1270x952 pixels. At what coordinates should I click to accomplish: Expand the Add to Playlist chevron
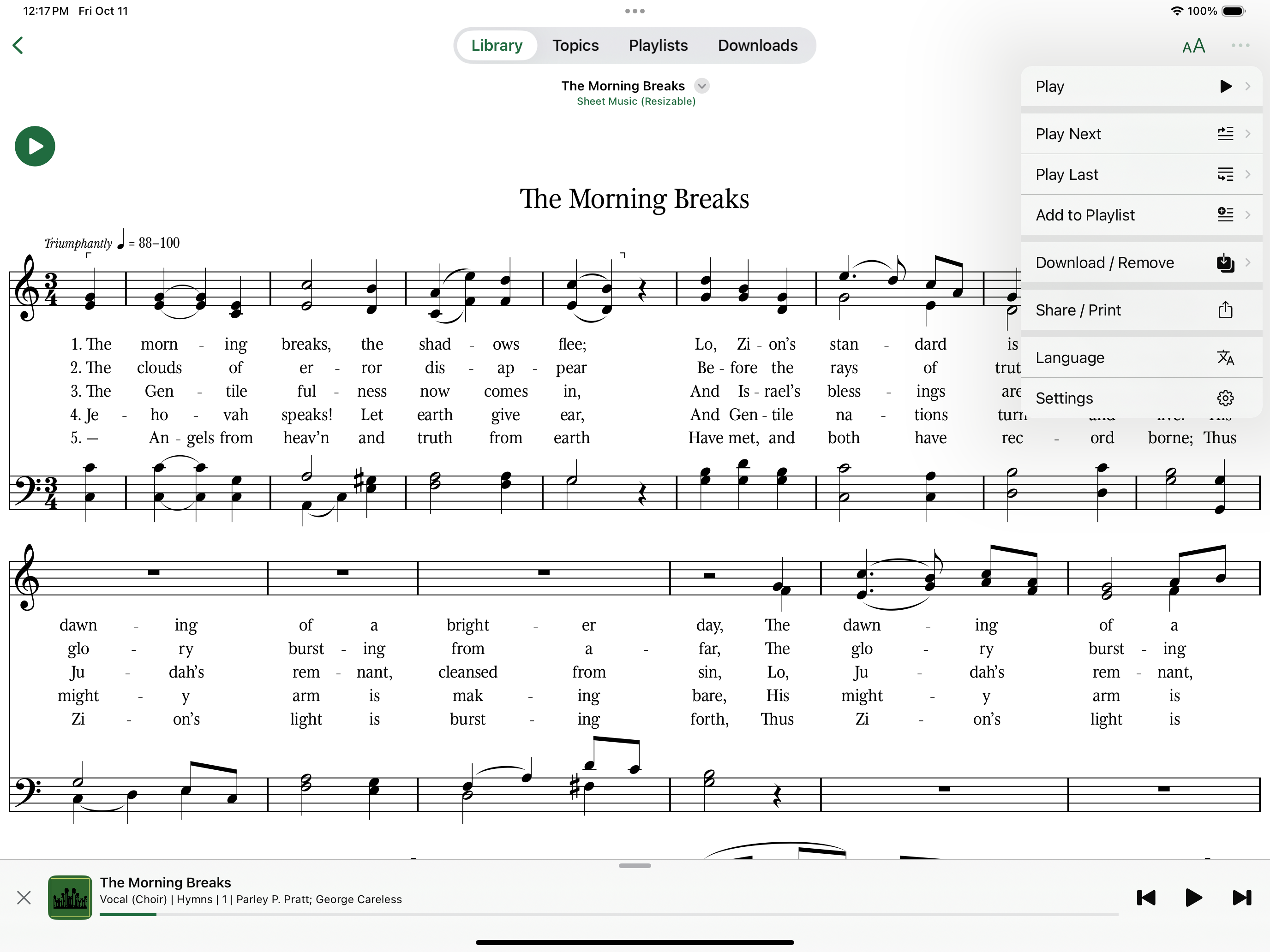coord(1247,215)
